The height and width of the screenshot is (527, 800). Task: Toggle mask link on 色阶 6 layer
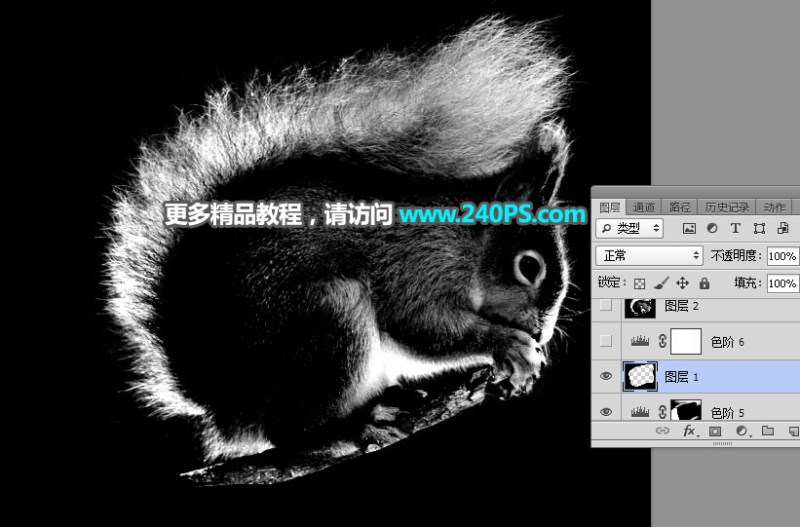662,341
